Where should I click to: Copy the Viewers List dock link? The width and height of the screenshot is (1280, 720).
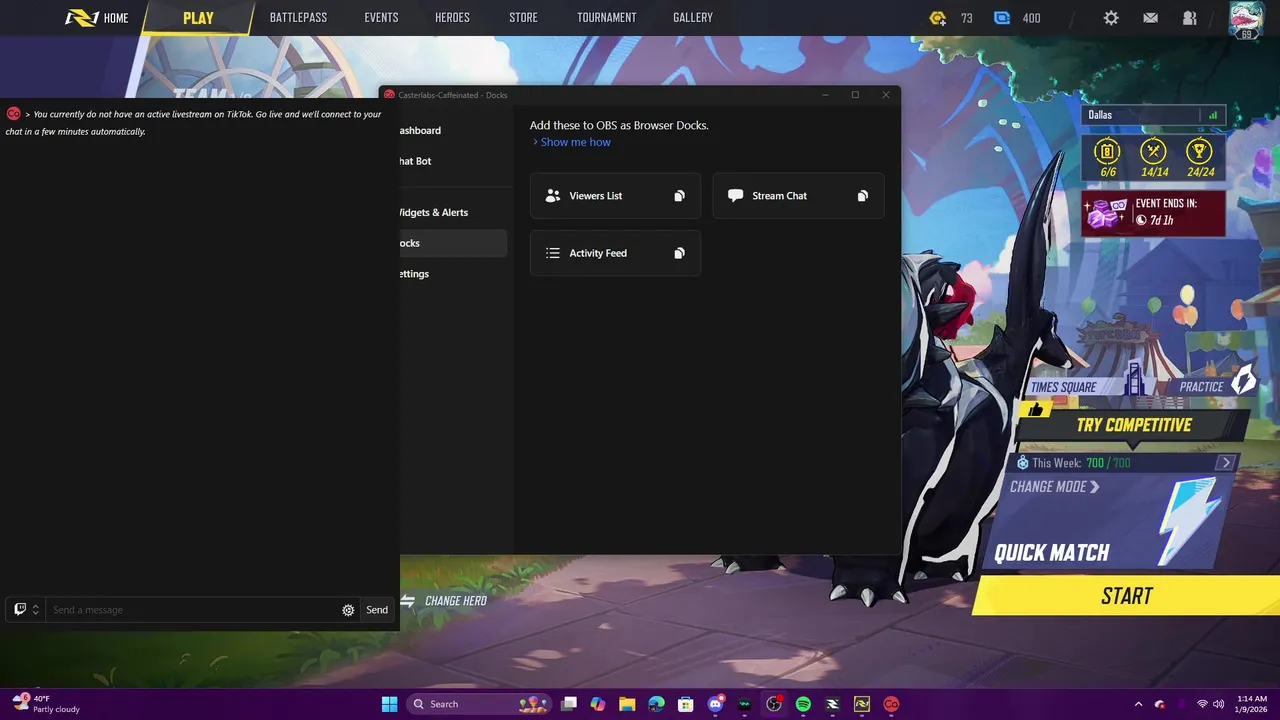(x=679, y=196)
